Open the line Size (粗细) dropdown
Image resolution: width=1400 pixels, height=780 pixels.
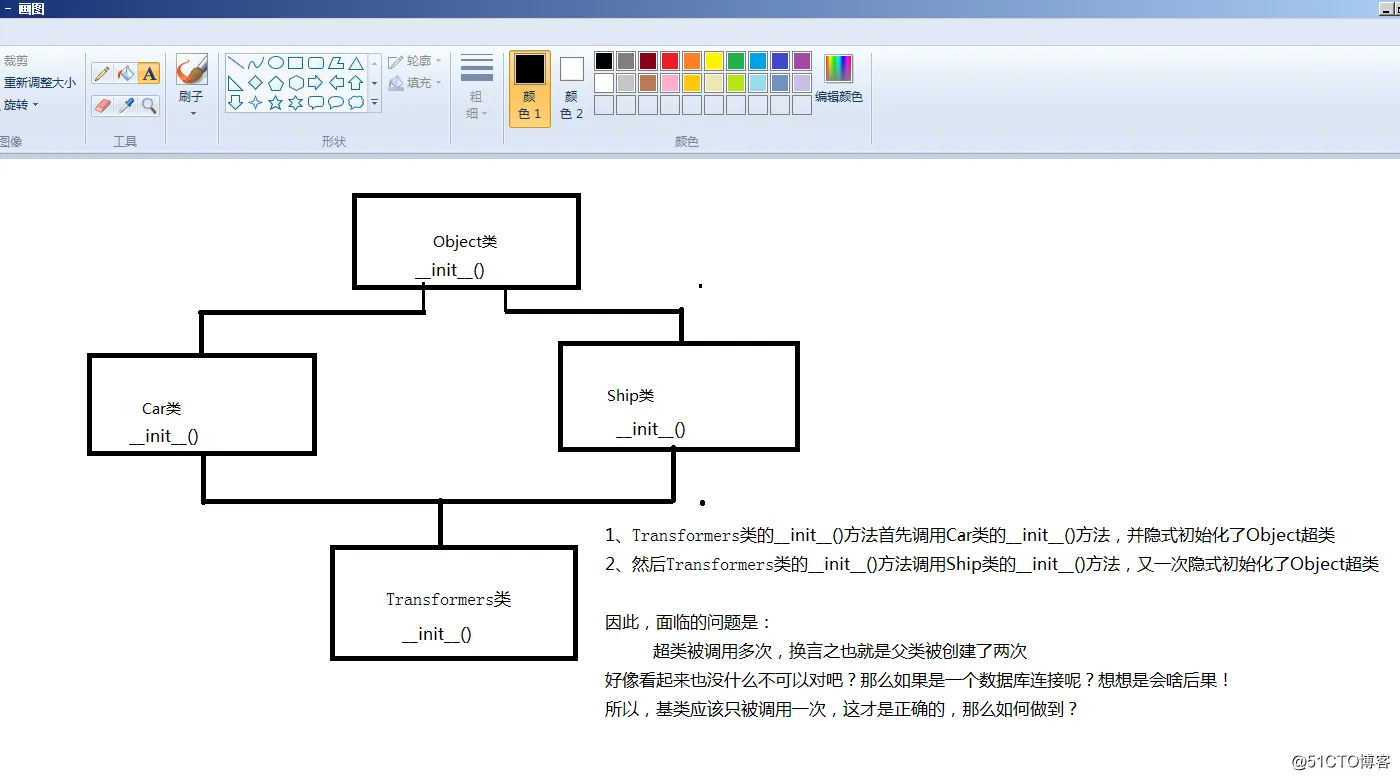(x=477, y=87)
